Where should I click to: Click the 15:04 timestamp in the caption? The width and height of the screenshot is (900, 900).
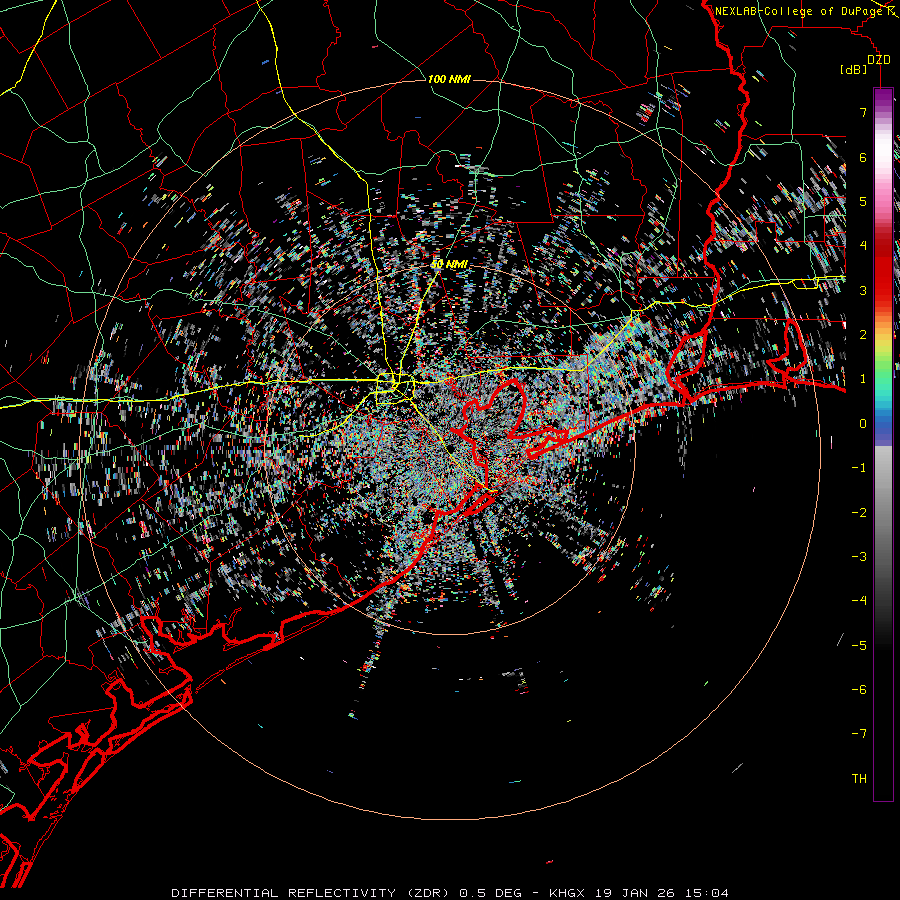707,893
